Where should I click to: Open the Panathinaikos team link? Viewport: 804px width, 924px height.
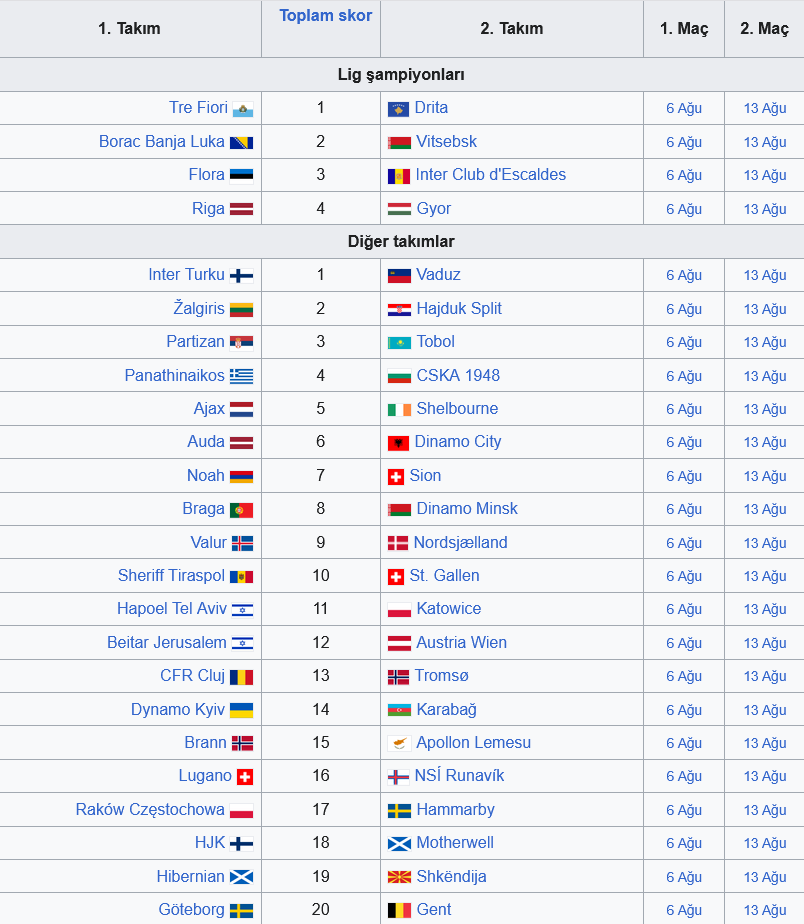[x=174, y=375]
